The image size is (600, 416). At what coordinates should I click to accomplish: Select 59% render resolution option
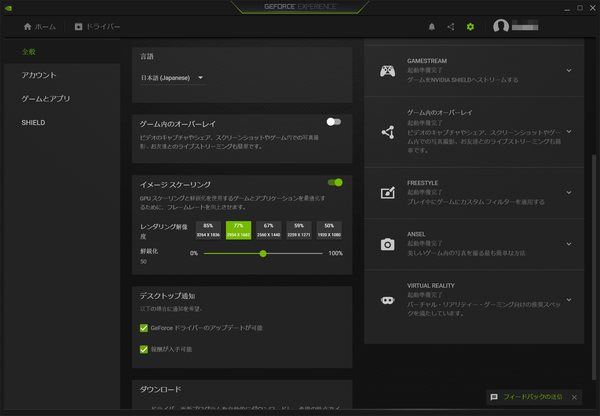pos(299,230)
